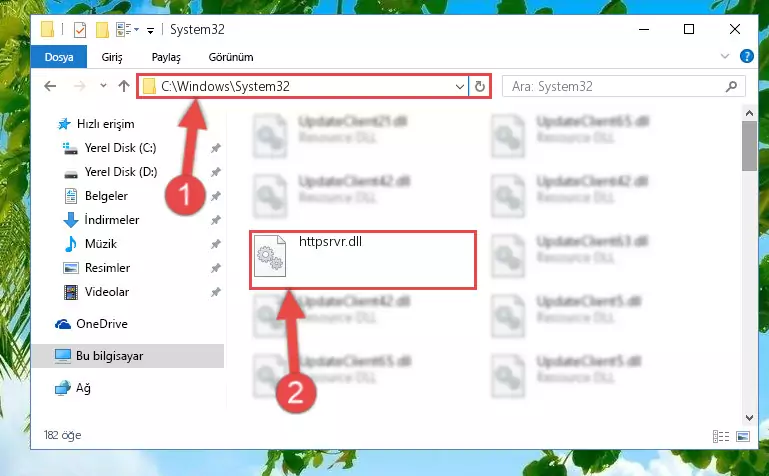Image resolution: width=769 pixels, height=476 pixels.
Task: Click the pin icon next to Yerel Disk (D:)
Action: tap(215, 172)
